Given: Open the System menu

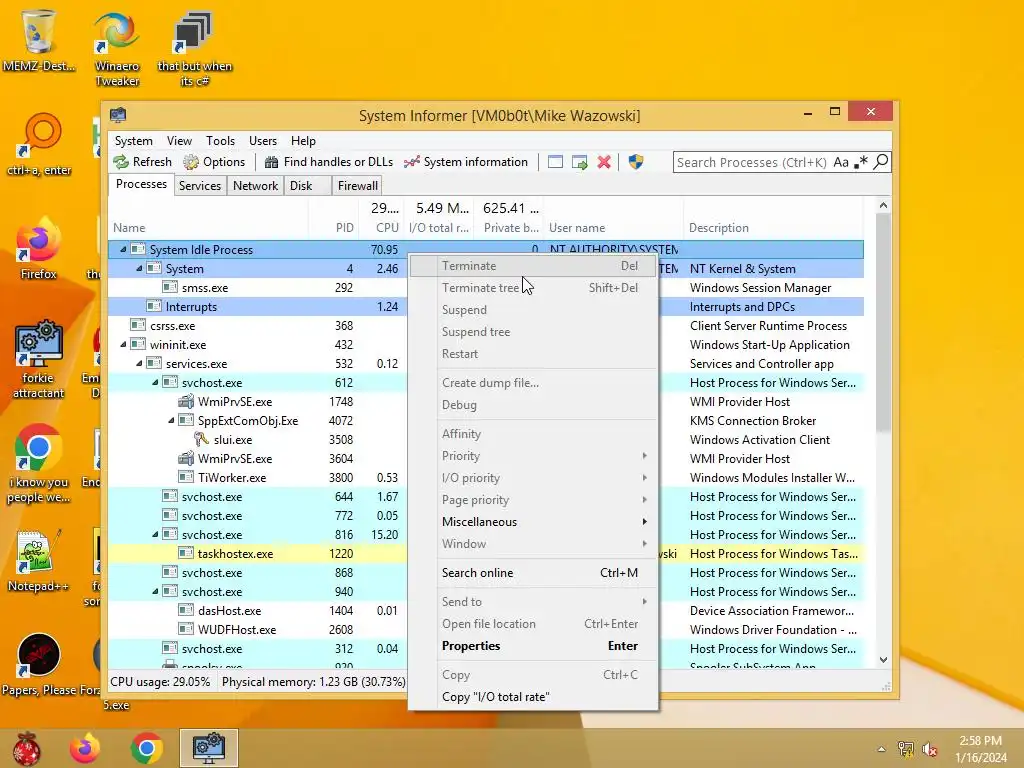Looking at the screenshot, I should (133, 140).
